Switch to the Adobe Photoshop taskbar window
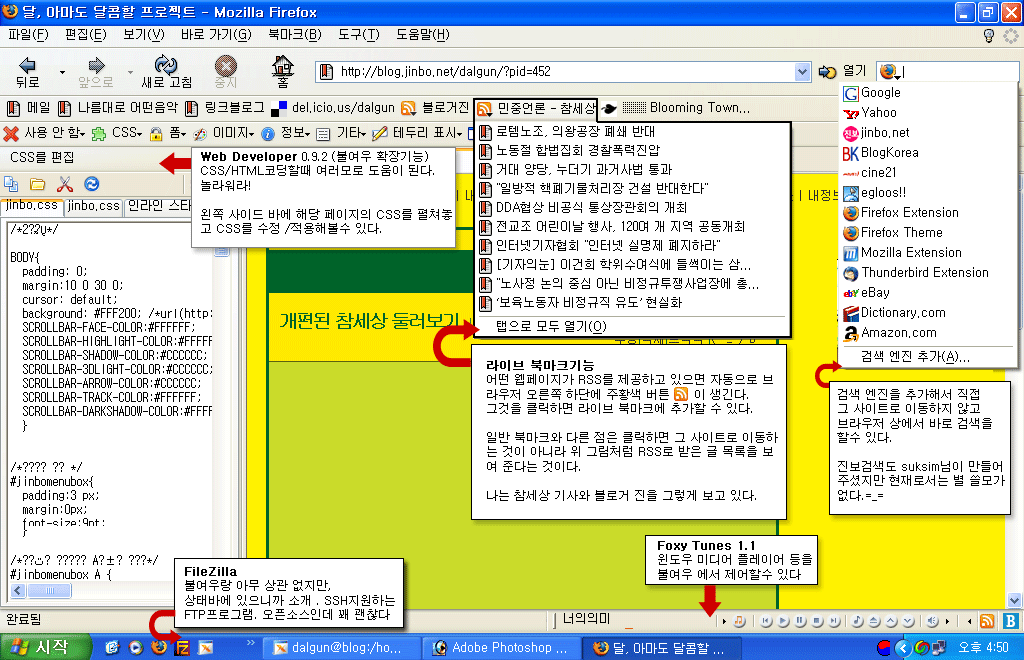 pyautogui.click(x=501, y=648)
